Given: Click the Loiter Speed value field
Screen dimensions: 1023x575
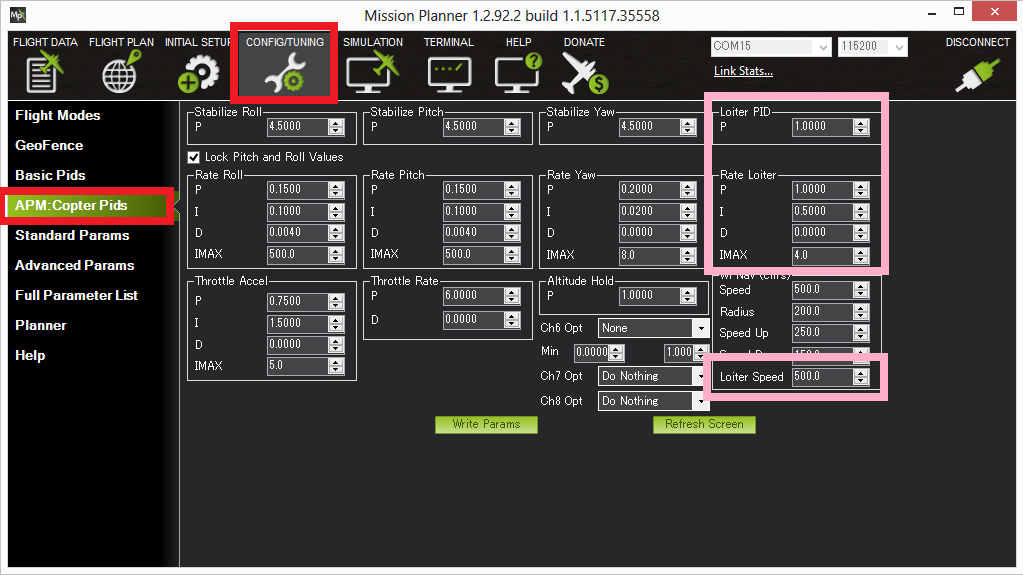Looking at the screenshot, I should click(x=823, y=377).
